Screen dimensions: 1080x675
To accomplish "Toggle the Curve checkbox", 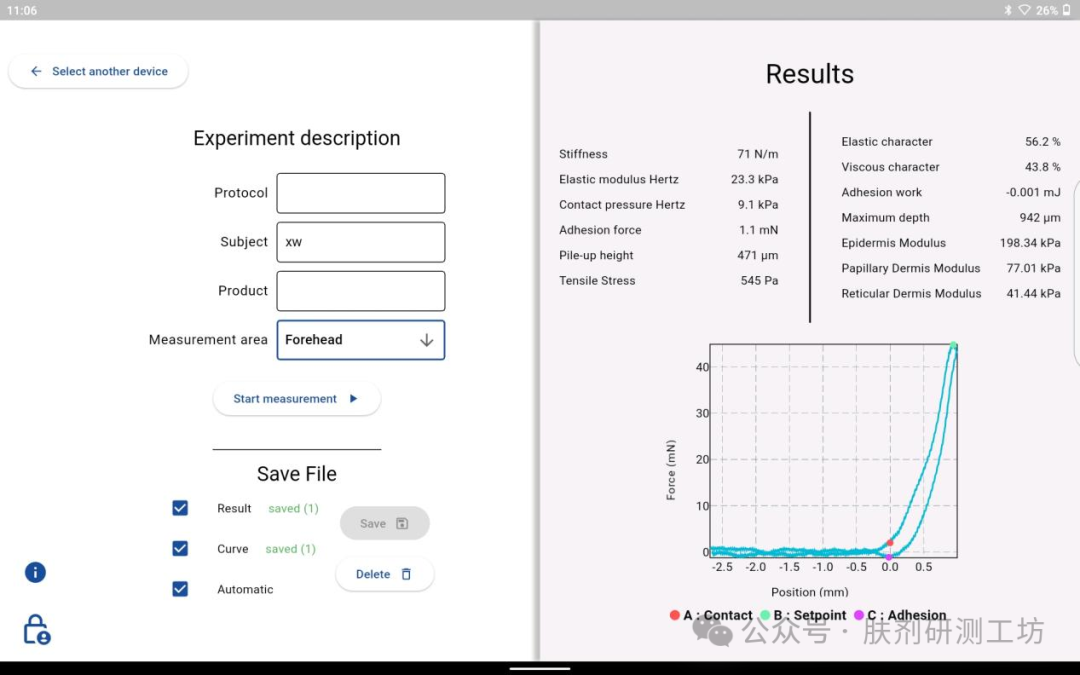I will tap(180, 548).
